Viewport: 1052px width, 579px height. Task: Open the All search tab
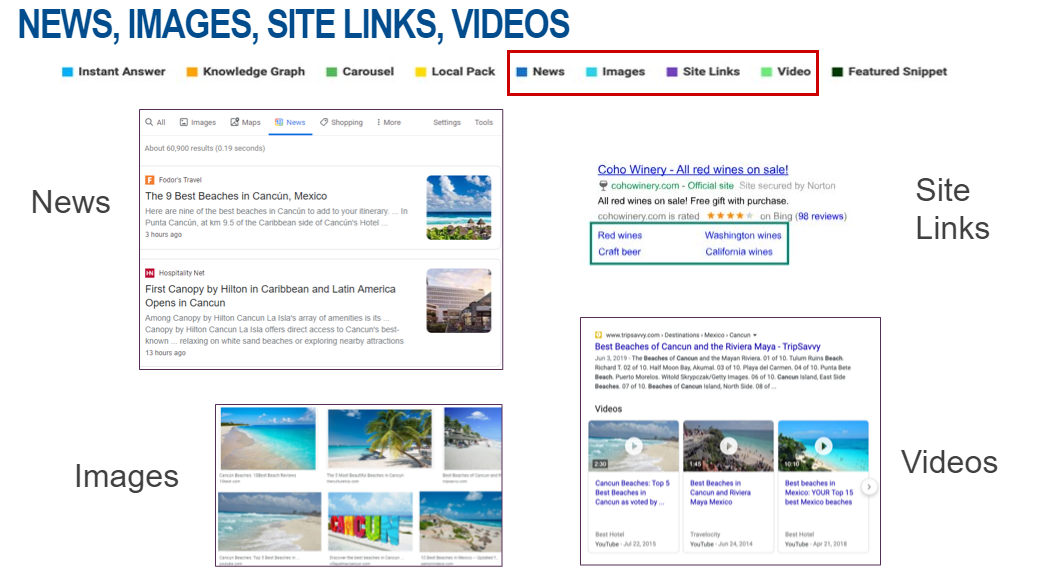coord(156,122)
